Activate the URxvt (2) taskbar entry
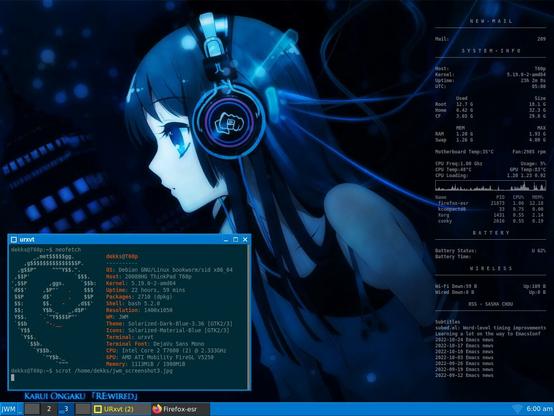The width and height of the screenshot is (554, 416). 121,409
